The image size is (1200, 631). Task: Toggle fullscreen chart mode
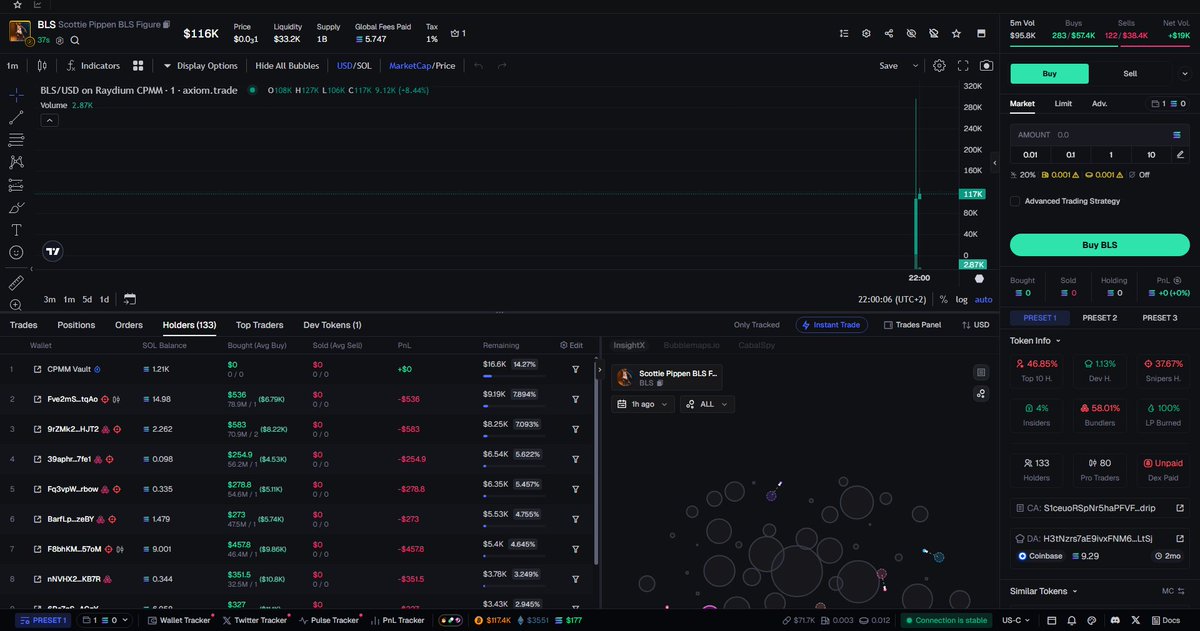[963, 65]
